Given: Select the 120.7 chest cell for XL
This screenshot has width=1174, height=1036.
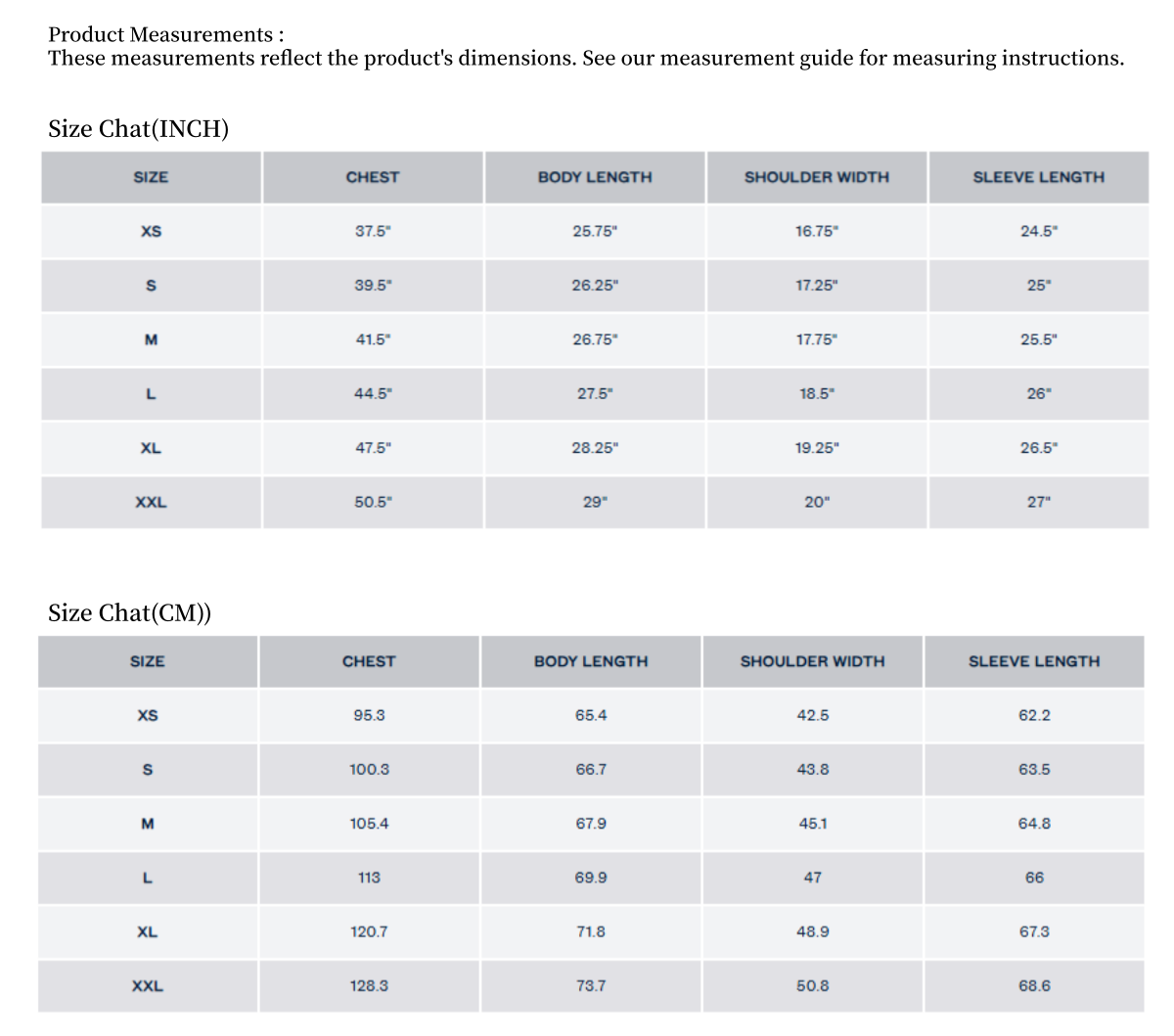Looking at the screenshot, I should (369, 932).
